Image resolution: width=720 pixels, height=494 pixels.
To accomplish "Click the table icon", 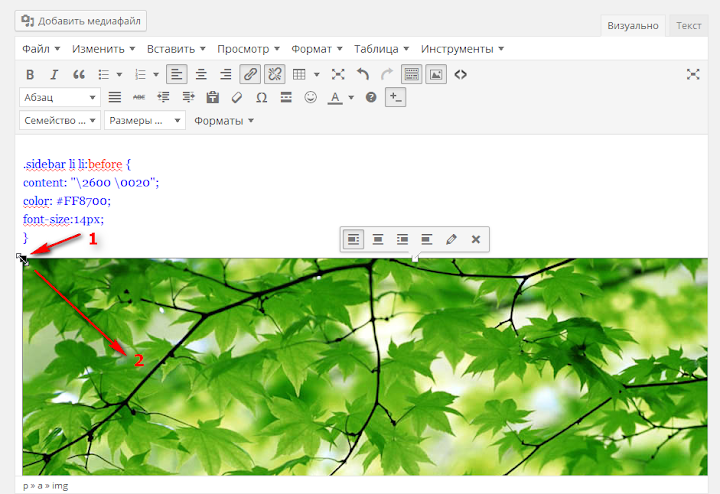I will coord(299,74).
